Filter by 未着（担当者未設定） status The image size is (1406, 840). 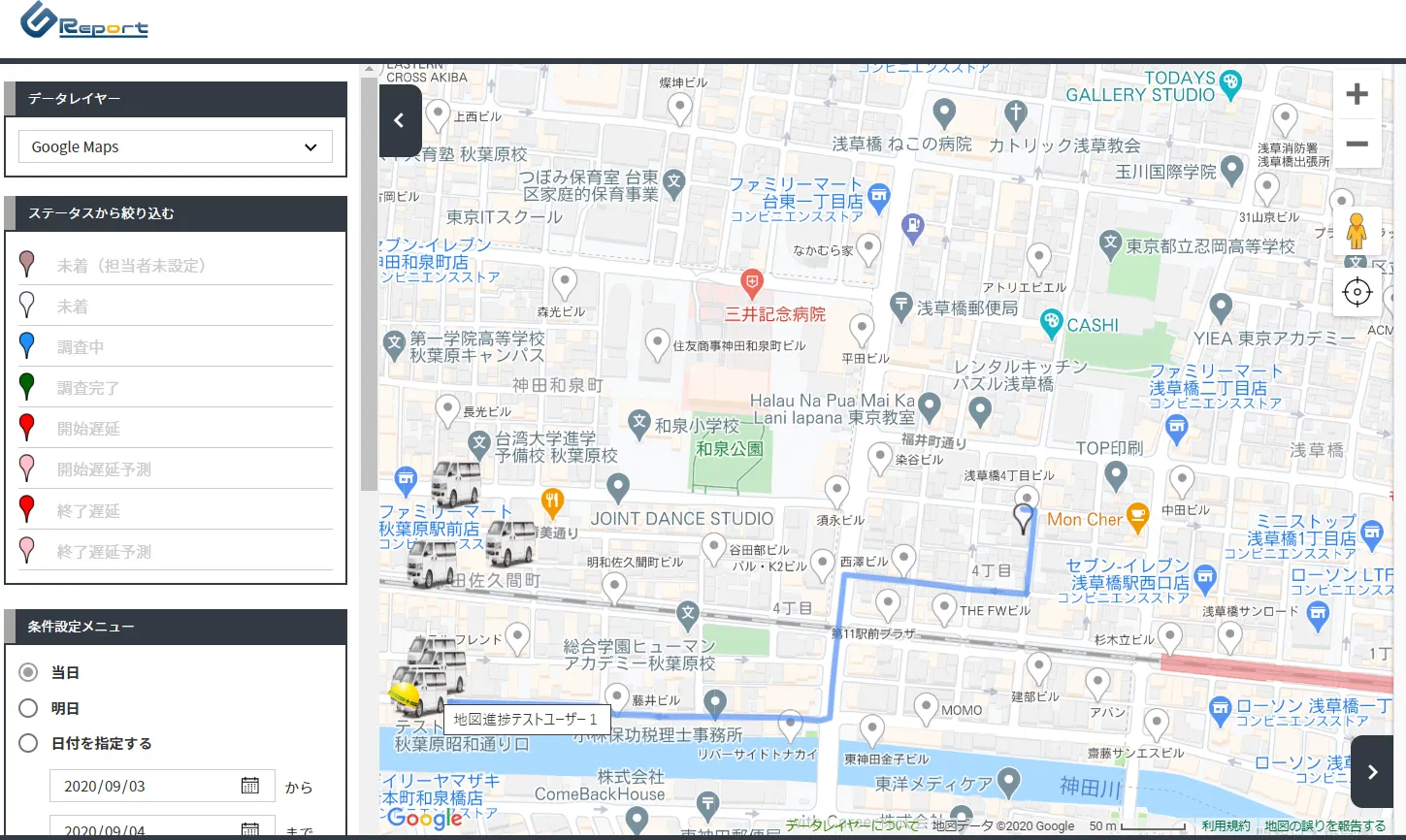pyautogui.click(x=131, y=266)
